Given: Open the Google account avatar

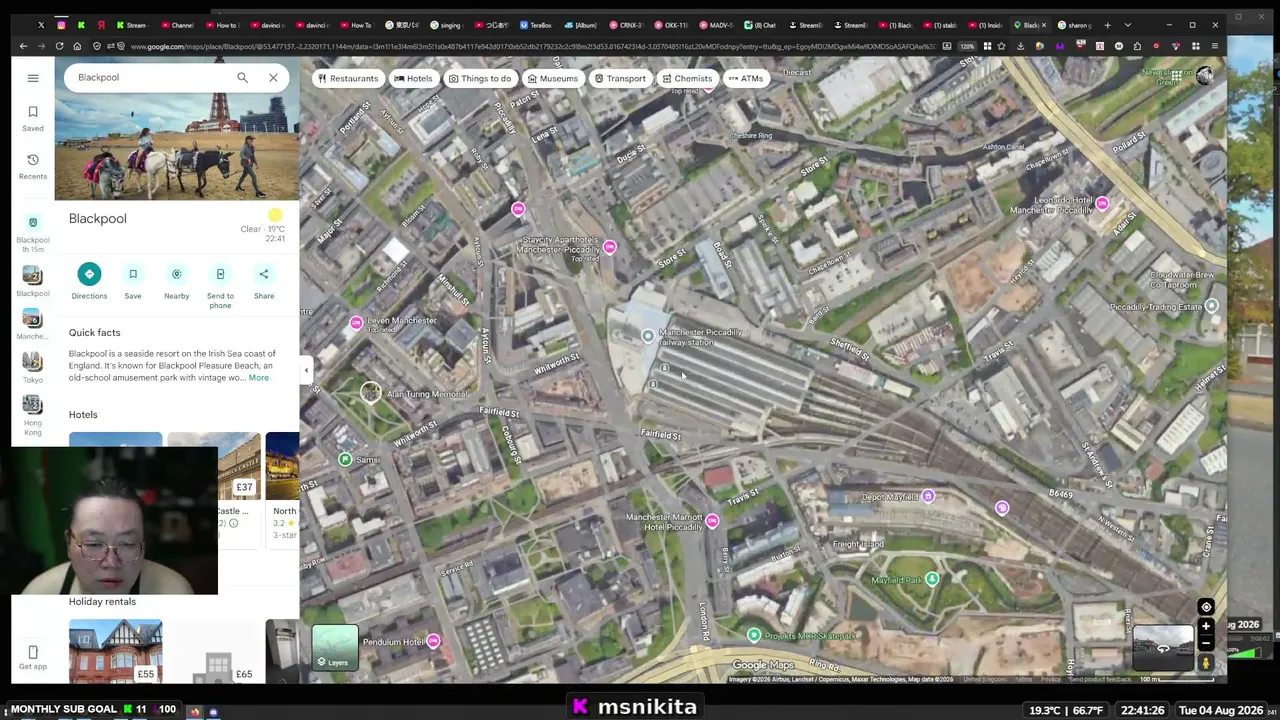Looking at the screenshot, I should click(x=1204, y=78).
